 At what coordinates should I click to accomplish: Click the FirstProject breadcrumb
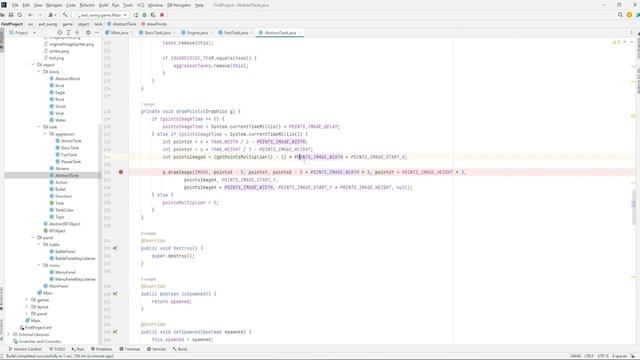[x=12, y=24]
